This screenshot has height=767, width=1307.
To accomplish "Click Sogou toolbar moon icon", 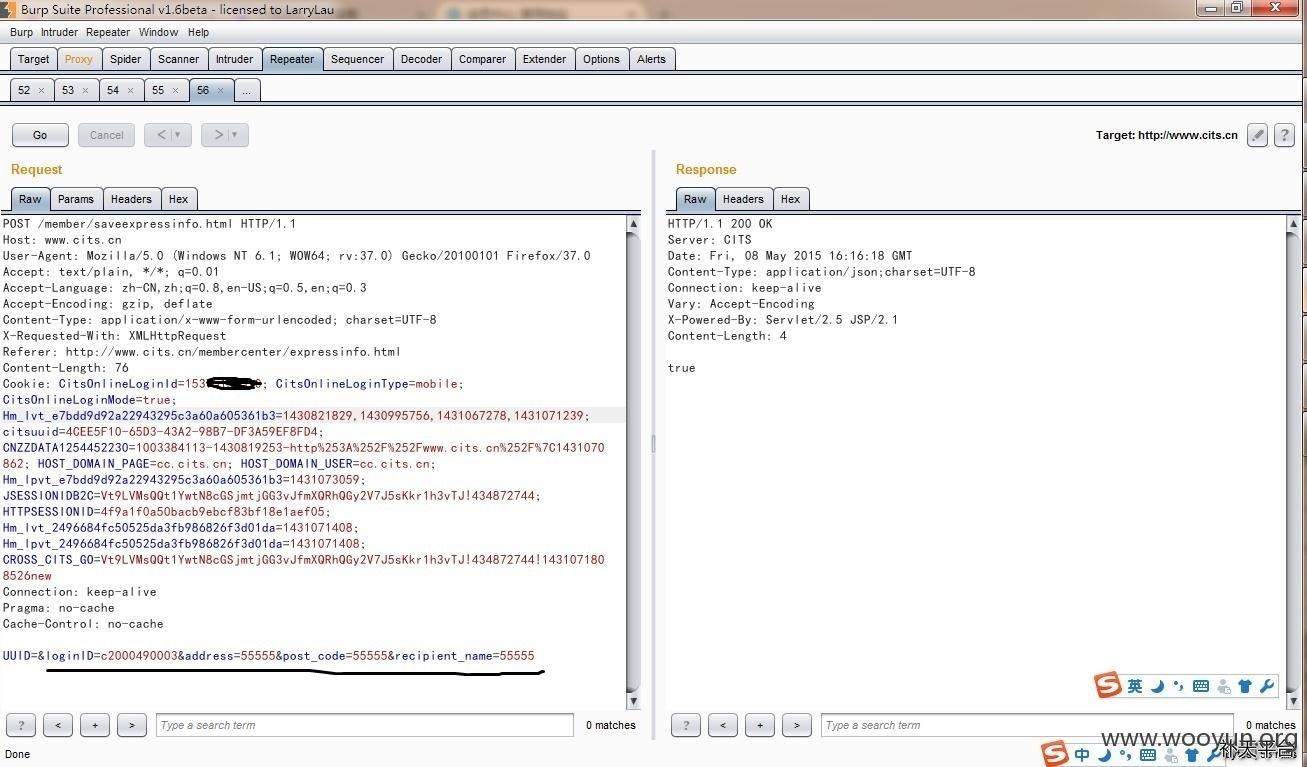I will tap(1157, 686).
